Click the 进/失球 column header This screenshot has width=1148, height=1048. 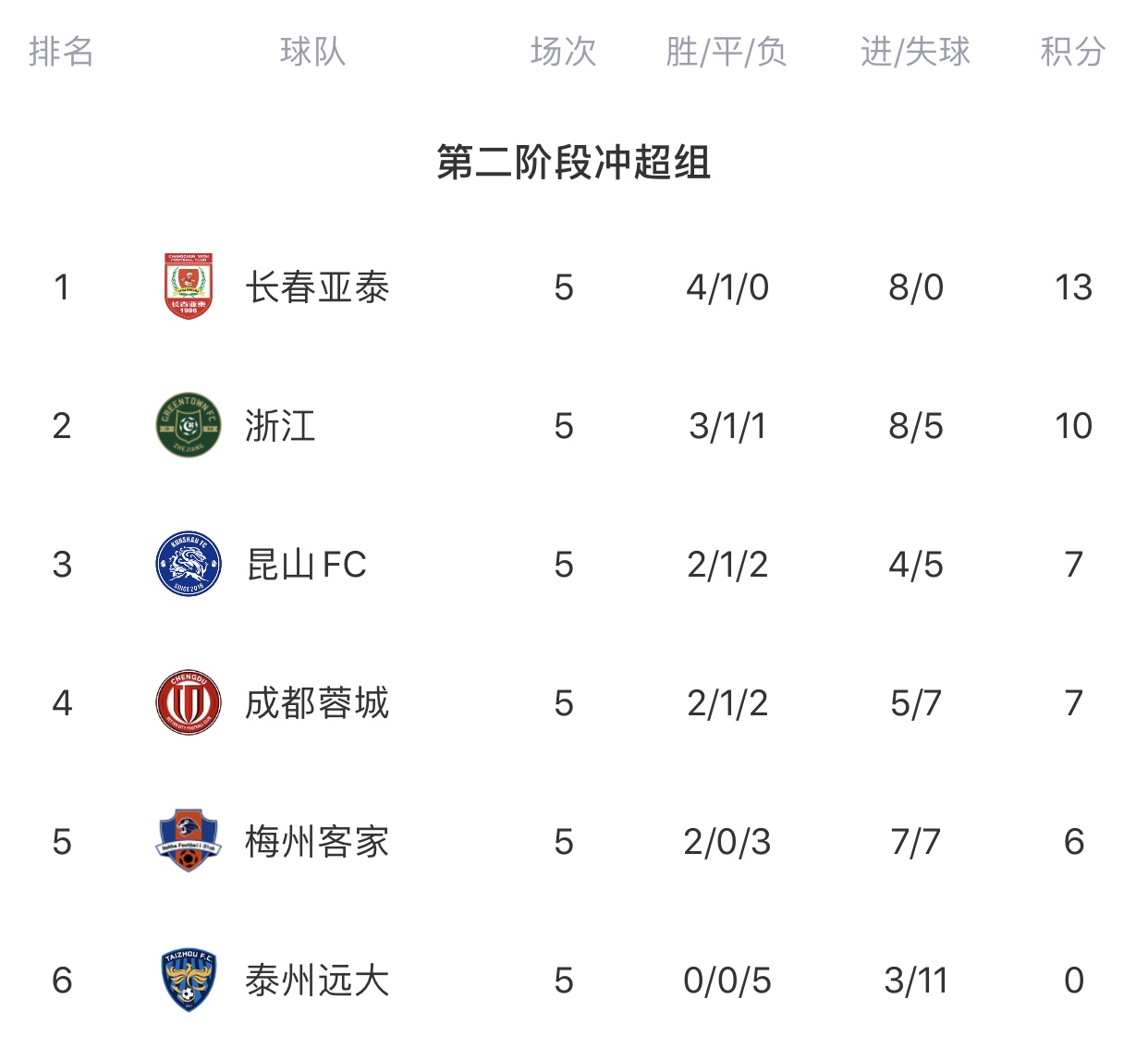tap(915, 52)
